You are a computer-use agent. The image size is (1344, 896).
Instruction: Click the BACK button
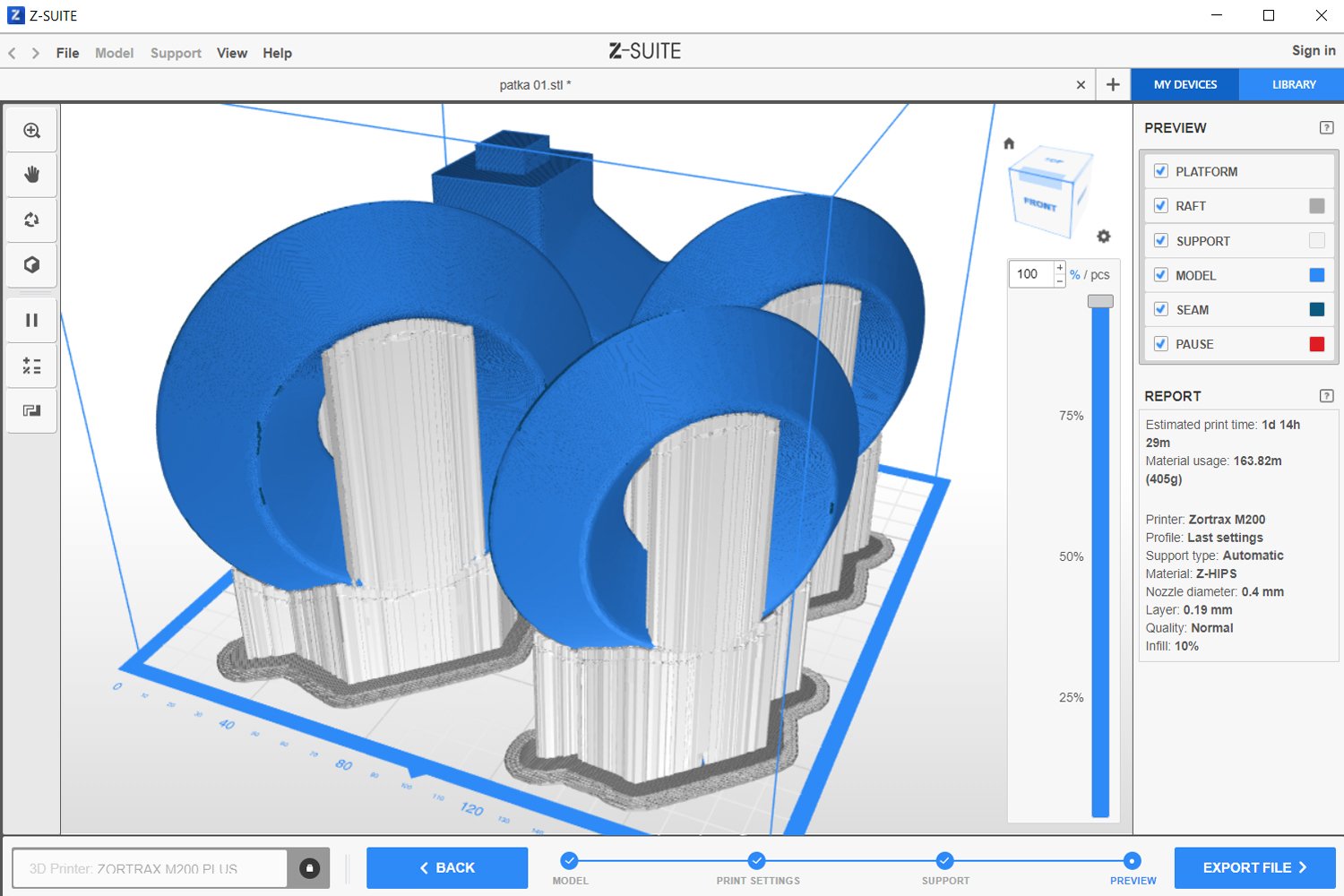(x=447, y=867)
